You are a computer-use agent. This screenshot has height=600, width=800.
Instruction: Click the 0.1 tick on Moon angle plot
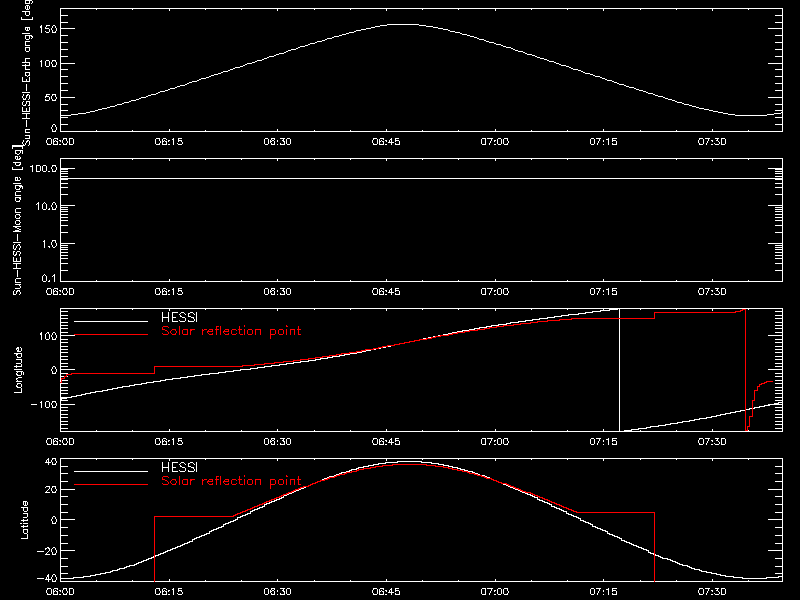(x=49, y=278)
